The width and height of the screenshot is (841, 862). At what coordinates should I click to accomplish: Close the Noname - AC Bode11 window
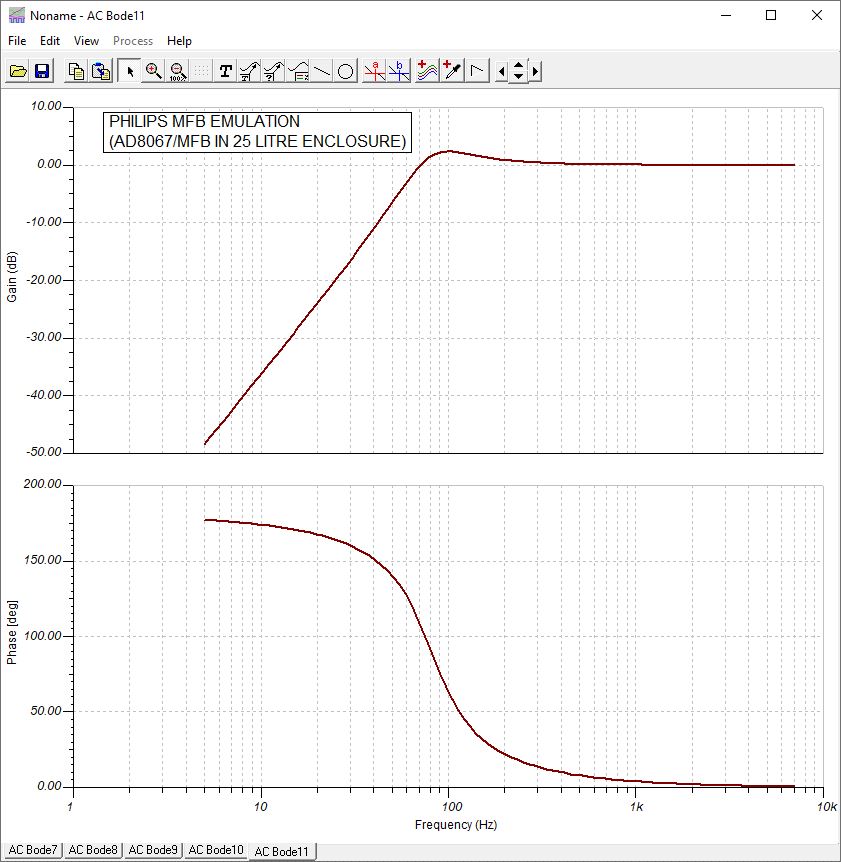[x=817, y=15]
